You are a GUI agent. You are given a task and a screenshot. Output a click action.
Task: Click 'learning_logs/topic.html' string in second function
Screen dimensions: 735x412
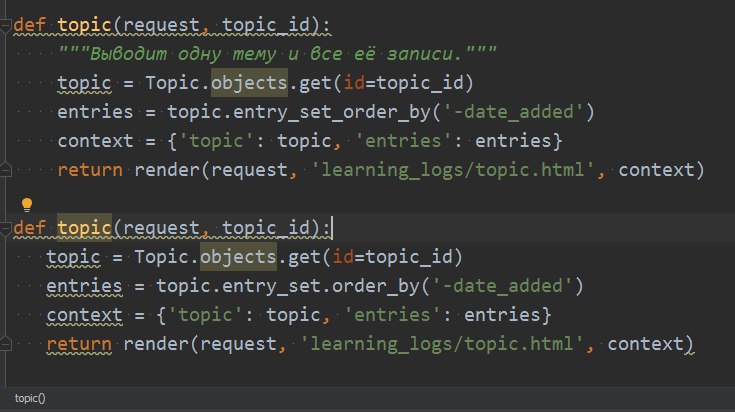[442, 344]
